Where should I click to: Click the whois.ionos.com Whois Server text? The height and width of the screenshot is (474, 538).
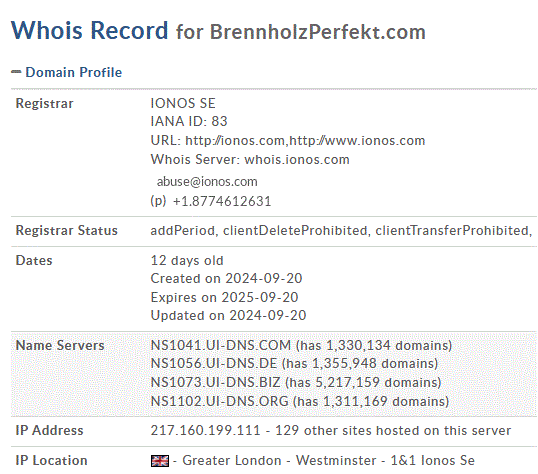[x=297, y=160]
